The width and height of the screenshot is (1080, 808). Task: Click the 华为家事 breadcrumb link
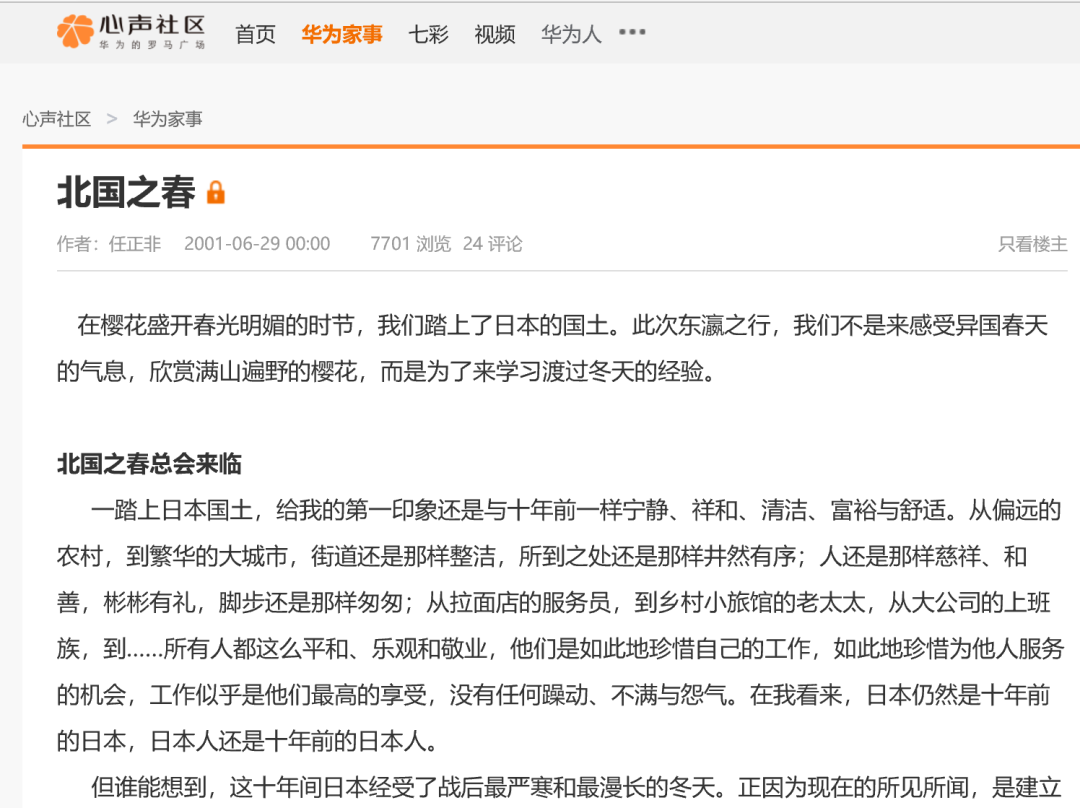168,119
